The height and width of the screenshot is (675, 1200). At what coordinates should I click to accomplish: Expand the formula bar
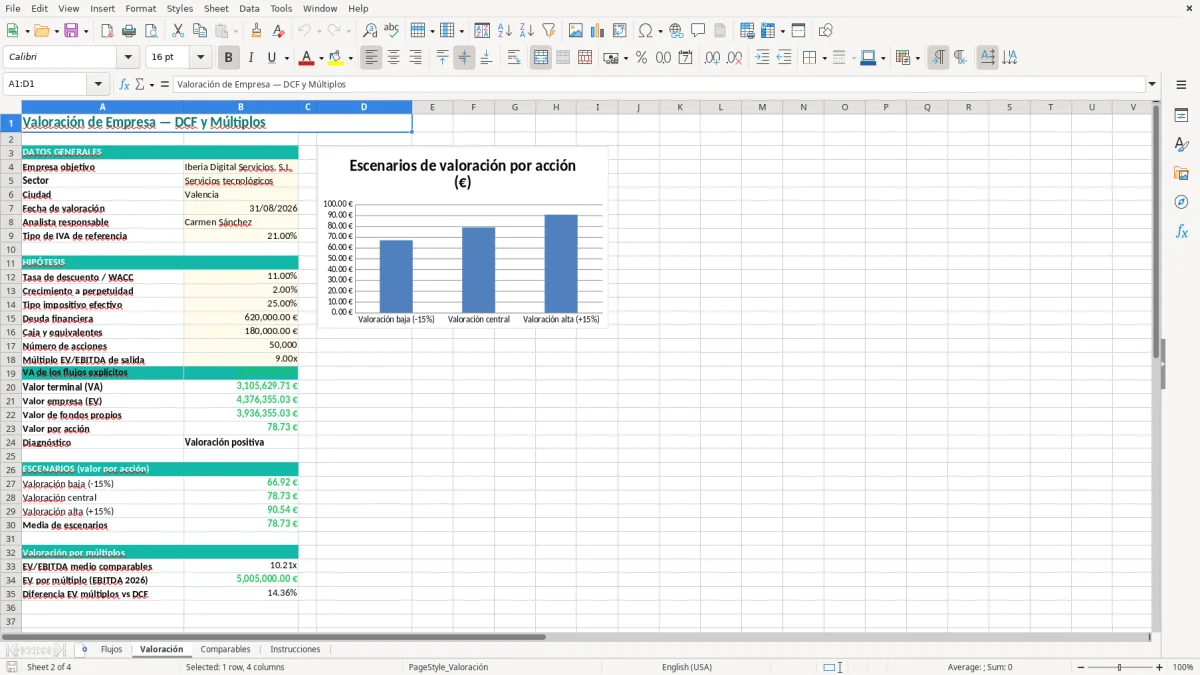click(1152, 85)
